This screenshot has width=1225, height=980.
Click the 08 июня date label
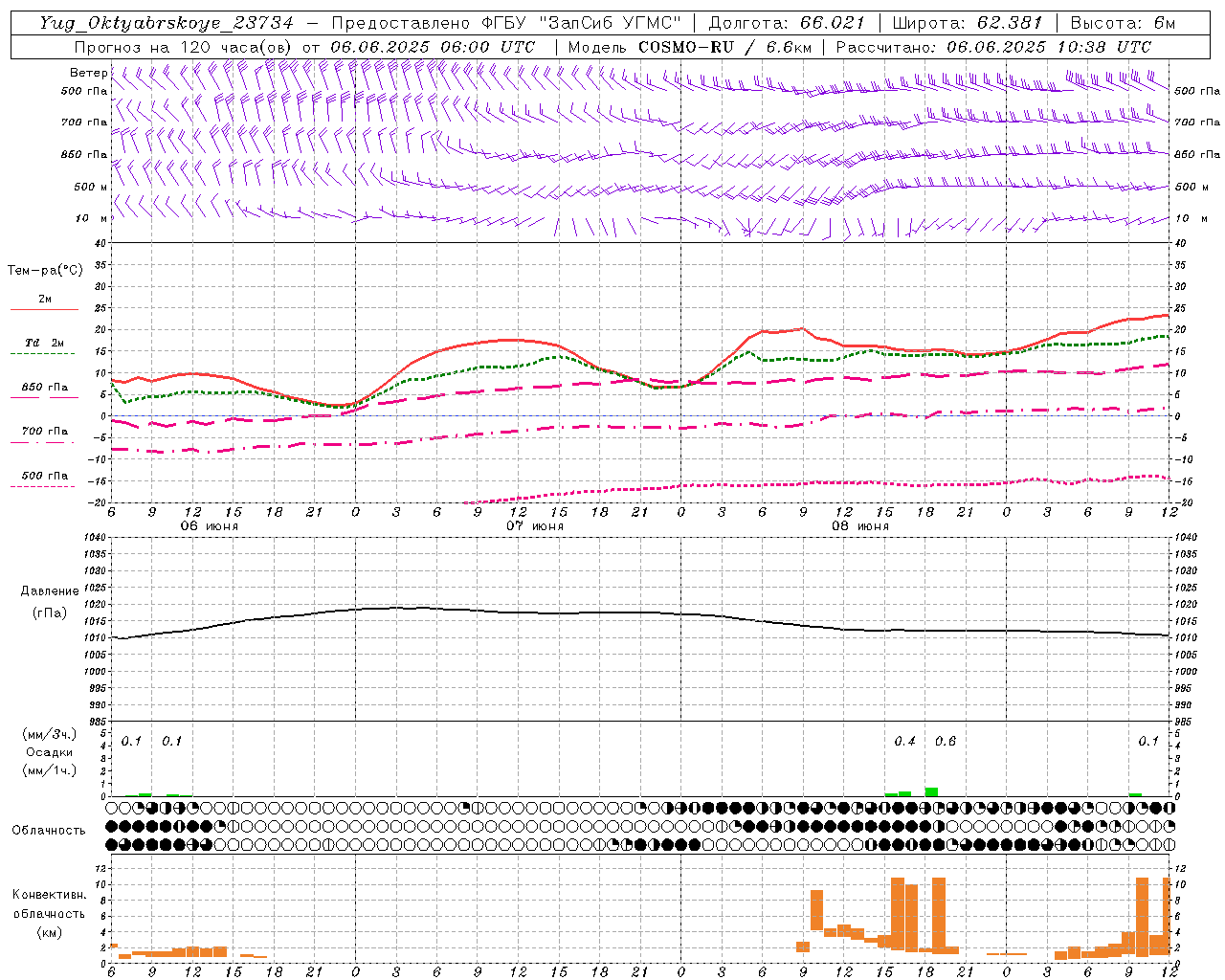click(860, 526)
